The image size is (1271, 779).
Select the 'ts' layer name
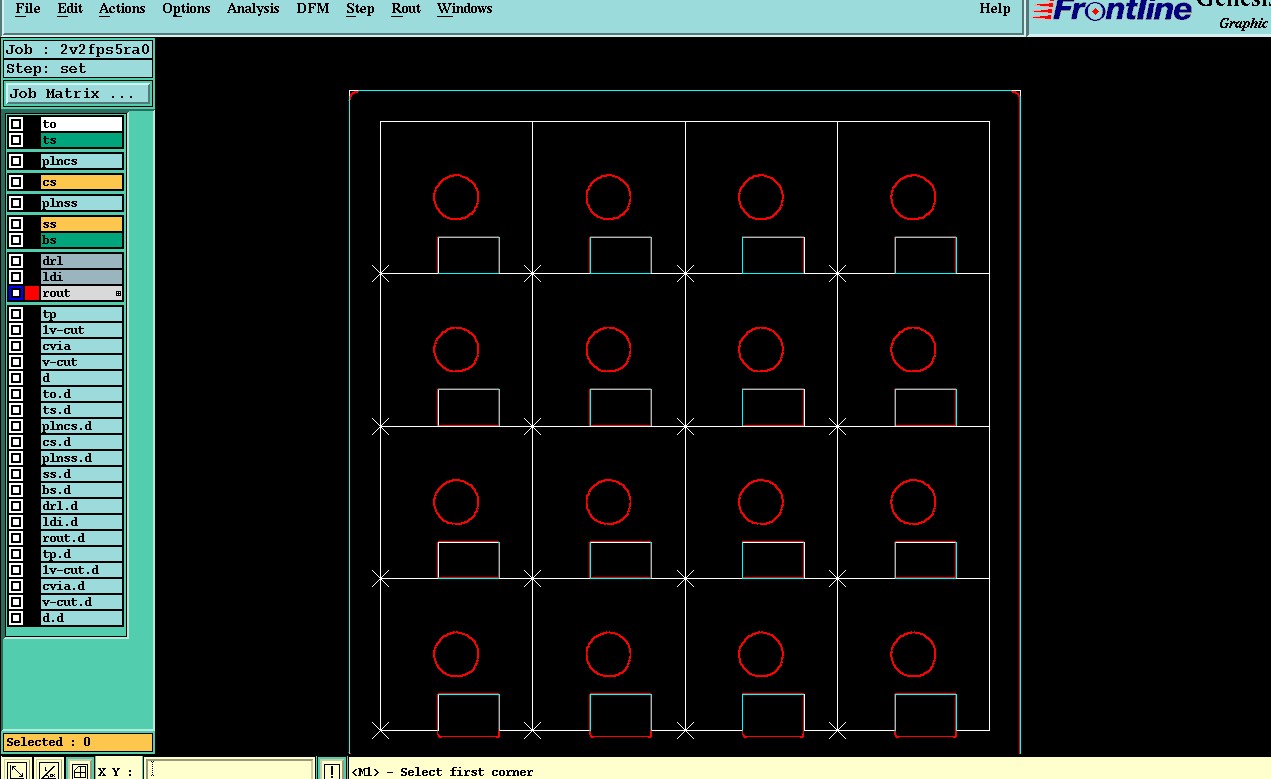[82, 141]
